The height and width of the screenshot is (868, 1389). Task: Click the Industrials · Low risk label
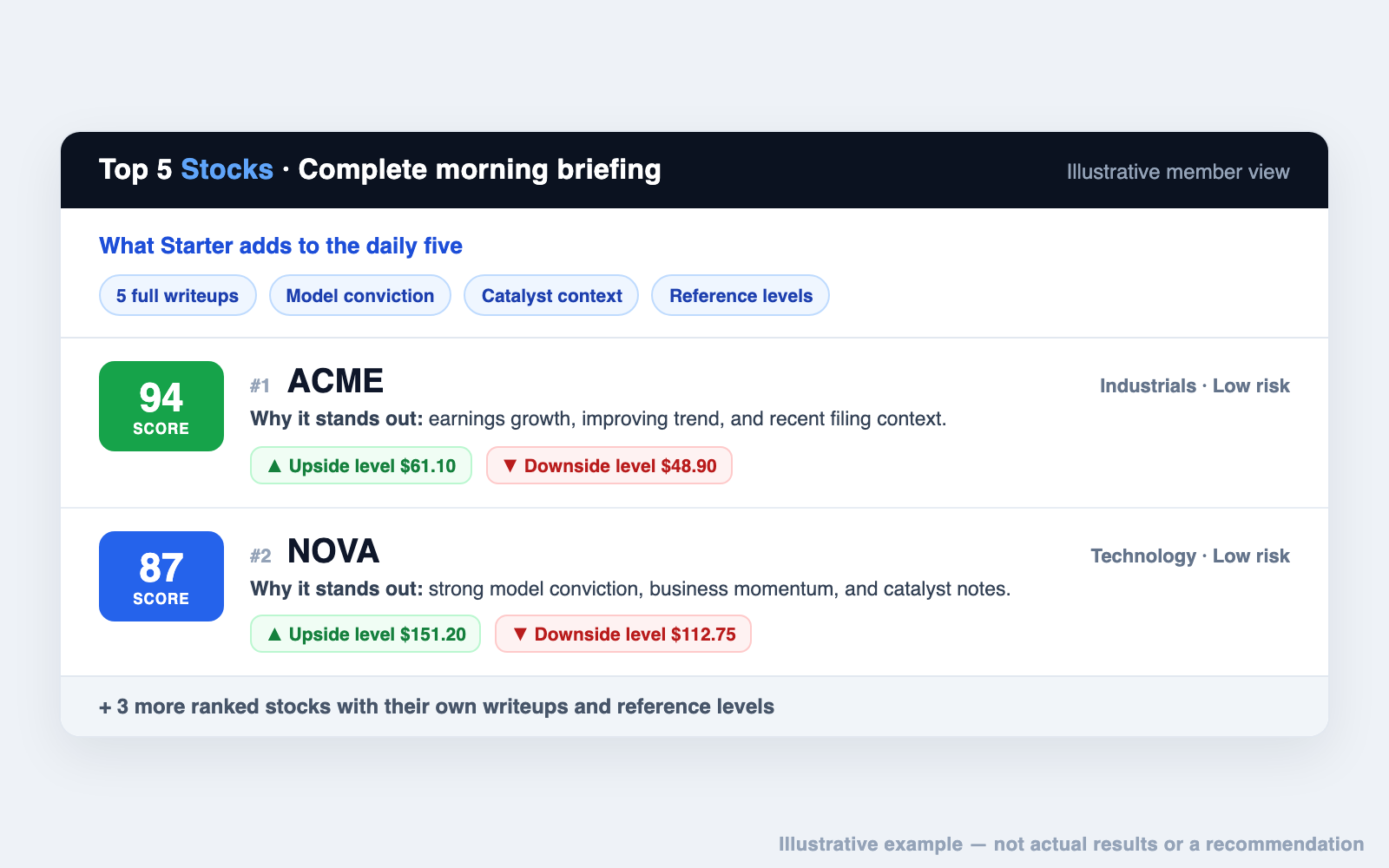pos(1195,385)
